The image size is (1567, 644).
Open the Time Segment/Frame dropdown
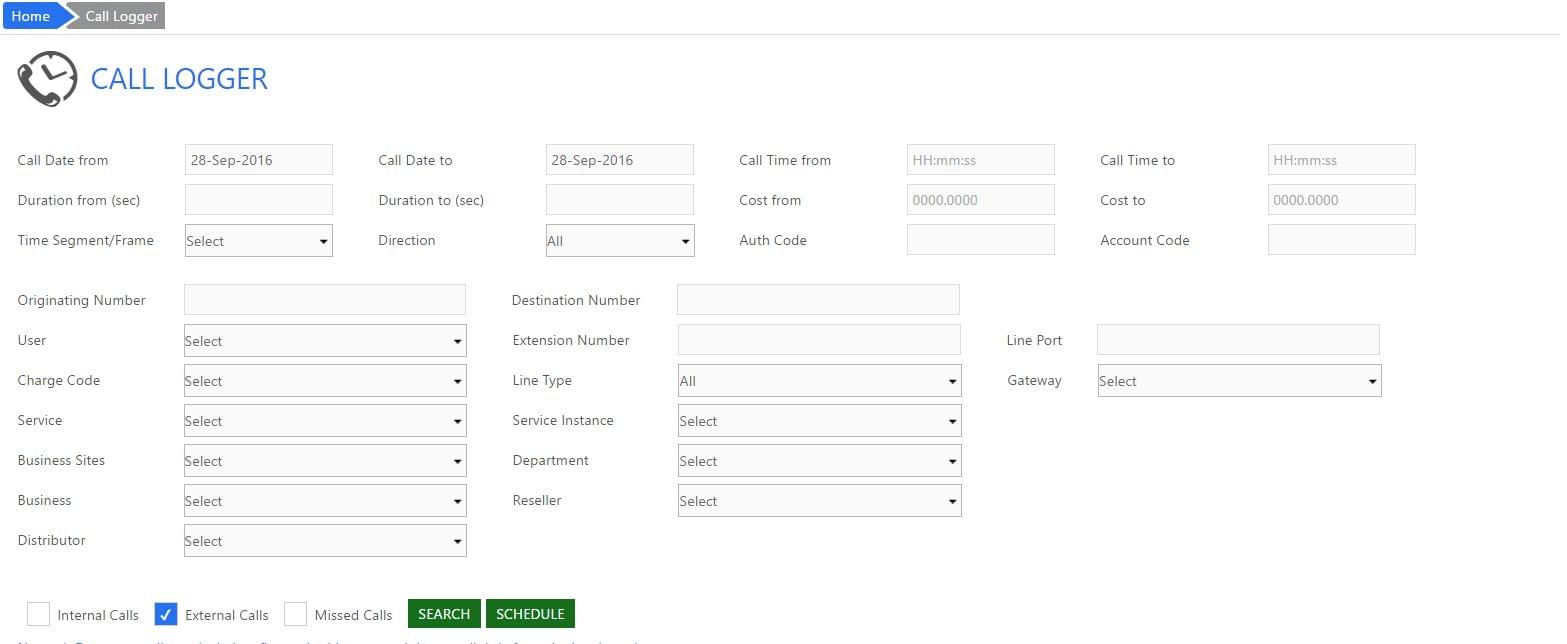pyautogui.click(x=258, y=241)
